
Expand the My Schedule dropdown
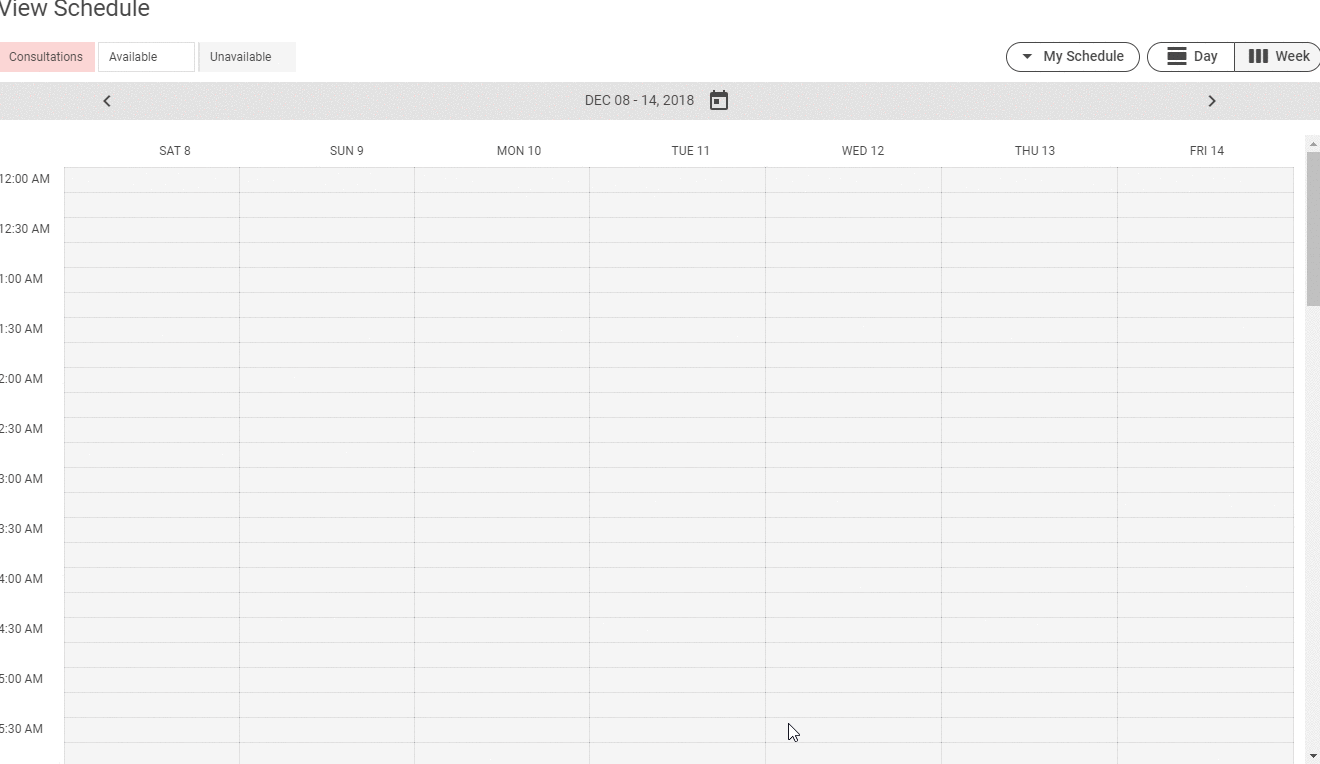tap(1072, 57)
